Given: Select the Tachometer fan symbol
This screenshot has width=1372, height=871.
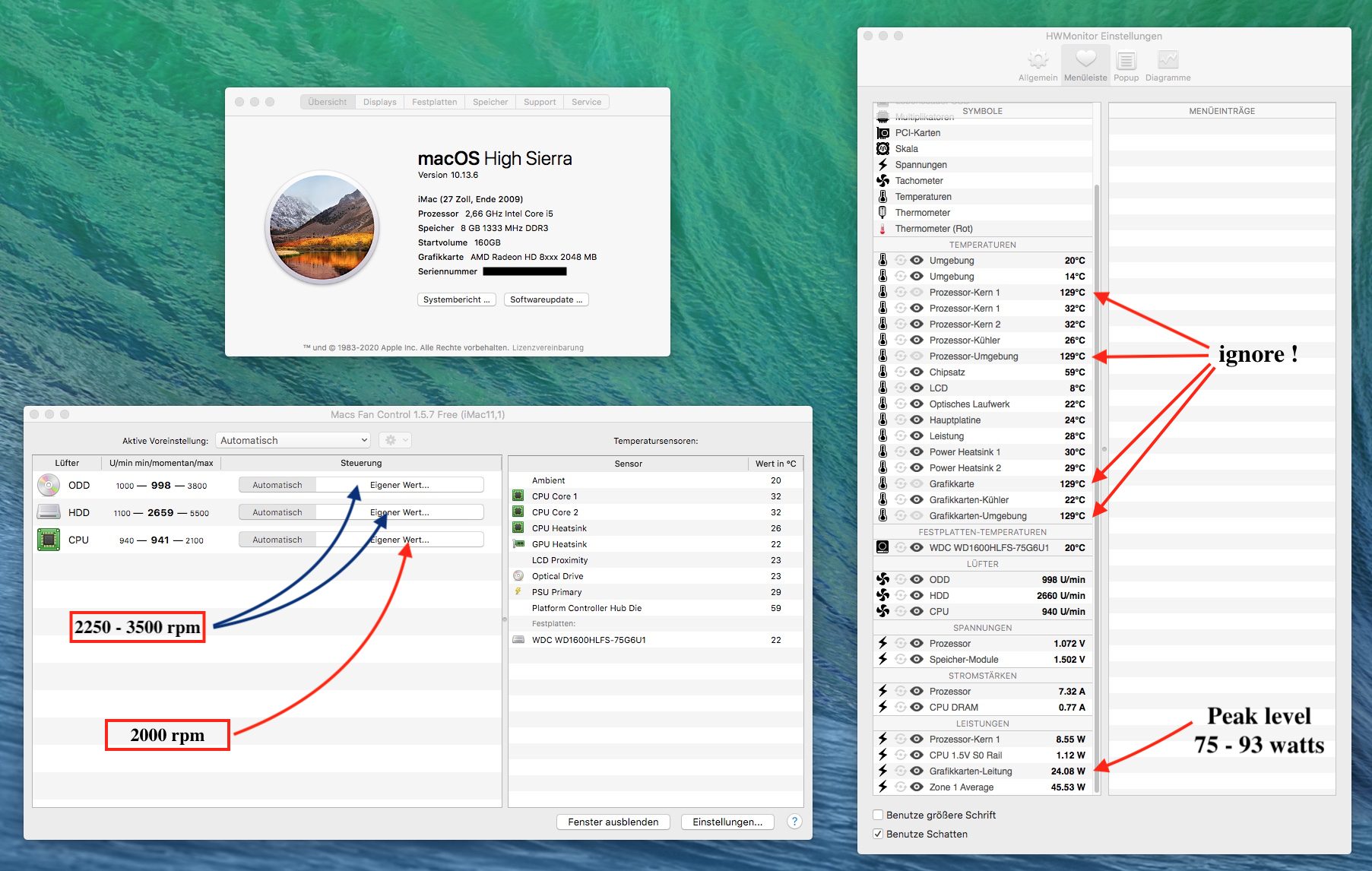Looking at the screenshot, I should (x=882, y=181).
